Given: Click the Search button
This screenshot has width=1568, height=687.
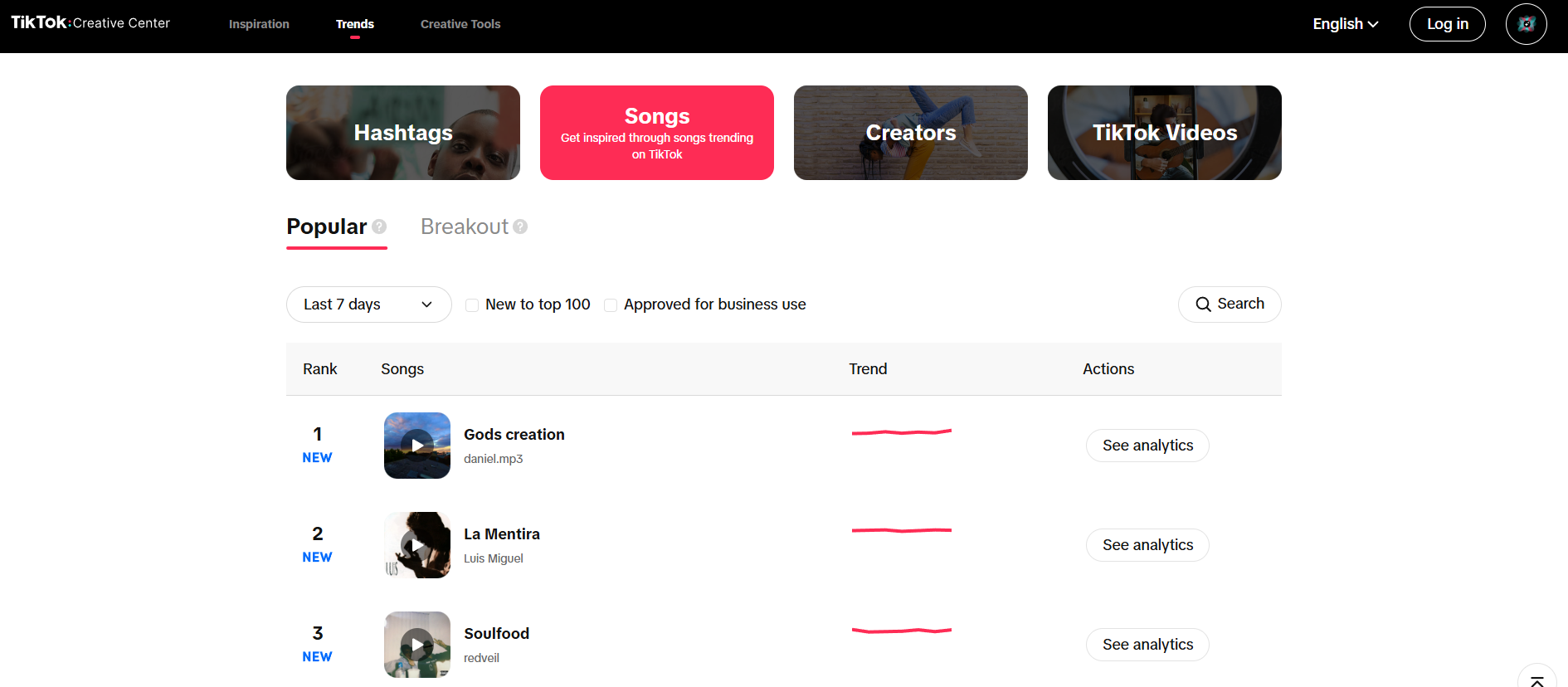Looking at the screenshot, I should pyautogui.click(x=1230, y=305).
